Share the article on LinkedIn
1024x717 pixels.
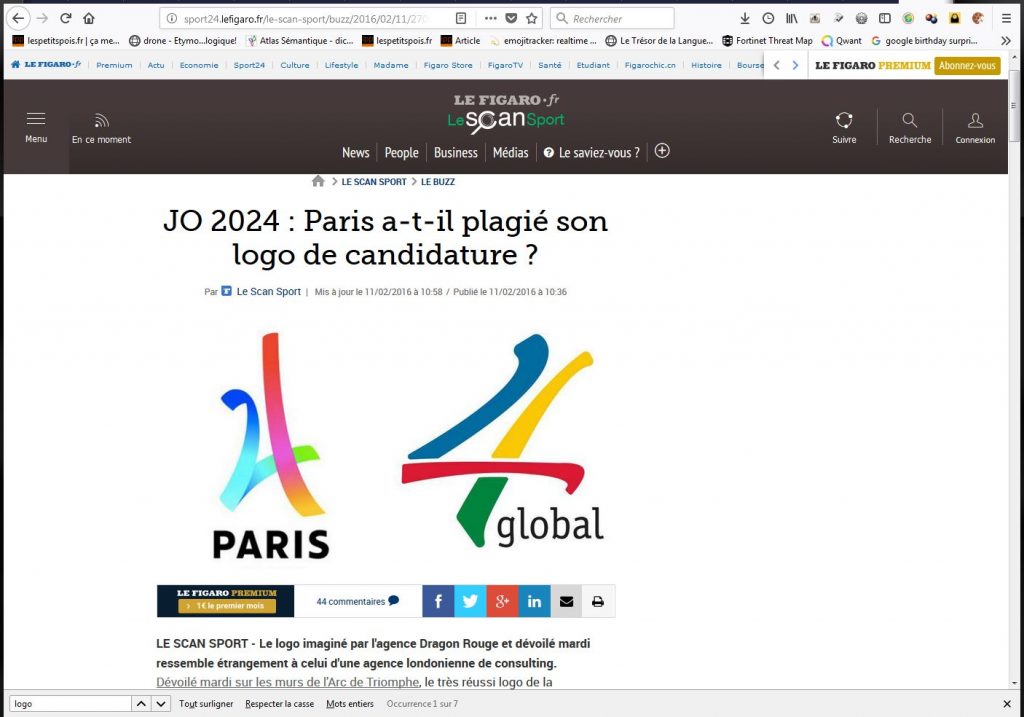(x=534, y=601)
